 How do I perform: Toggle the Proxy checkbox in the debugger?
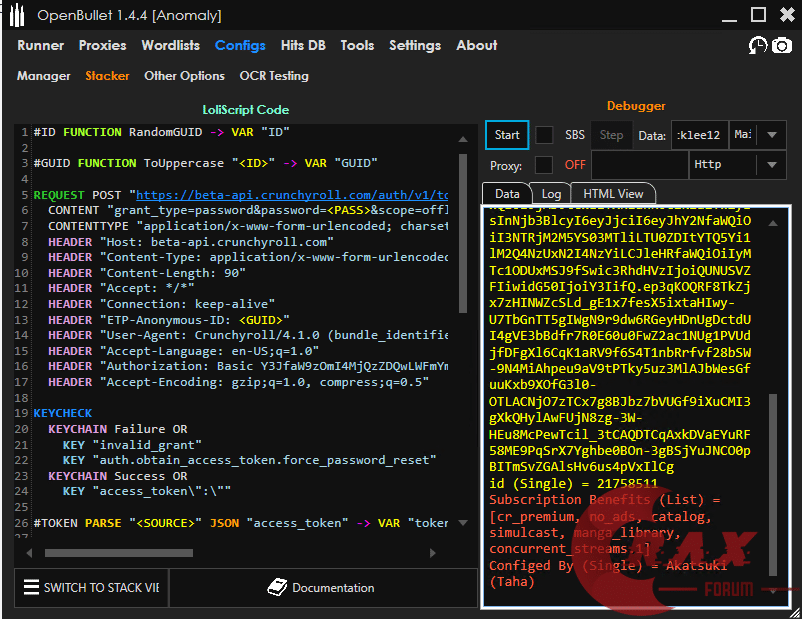point(543,164)
